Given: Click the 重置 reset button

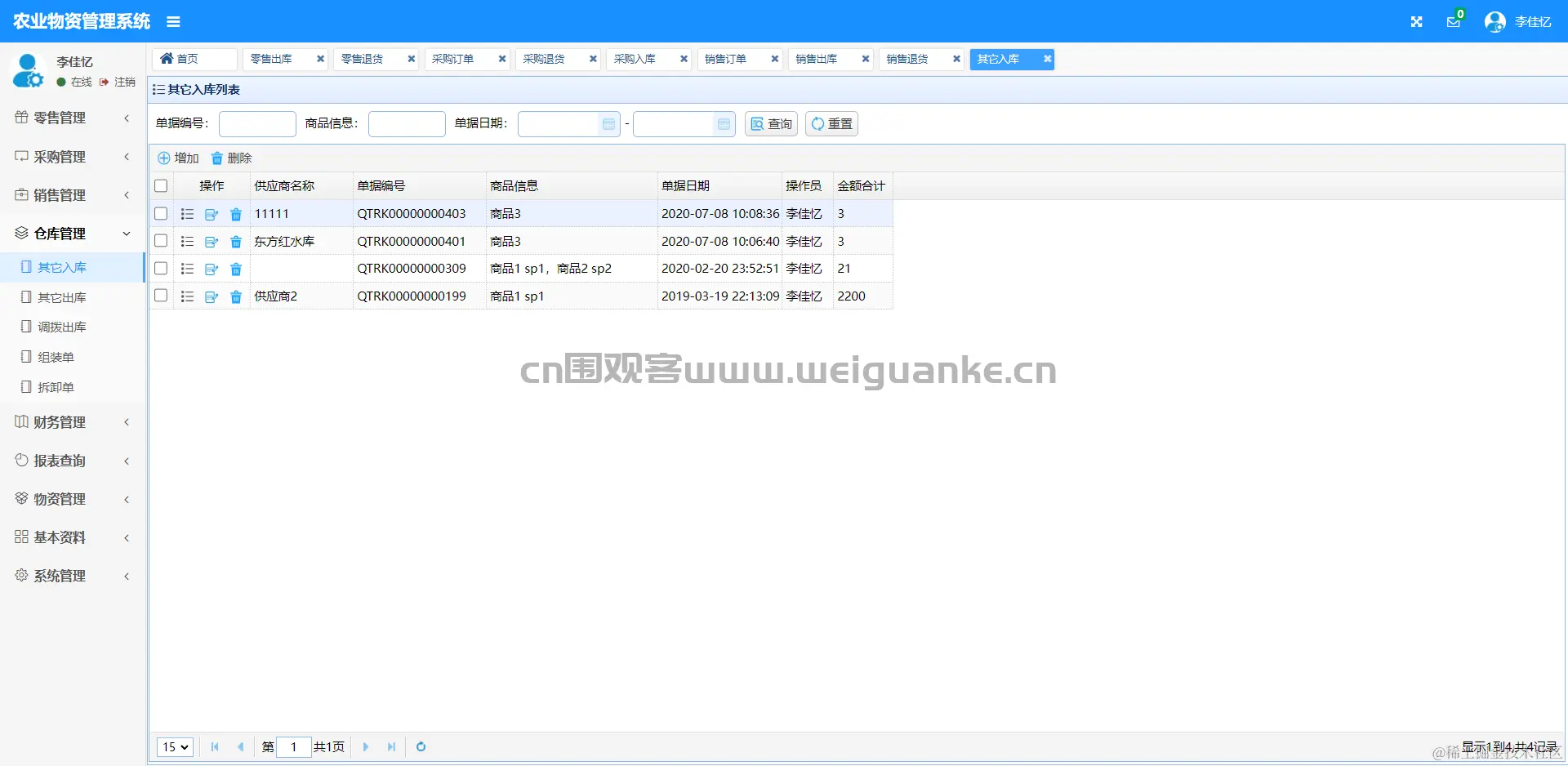Looking at the screenshot, I should 831,124.
